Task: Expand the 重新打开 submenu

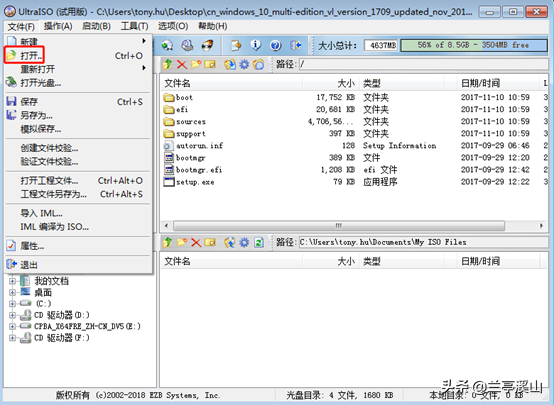Action: click(x=78, y=69)
